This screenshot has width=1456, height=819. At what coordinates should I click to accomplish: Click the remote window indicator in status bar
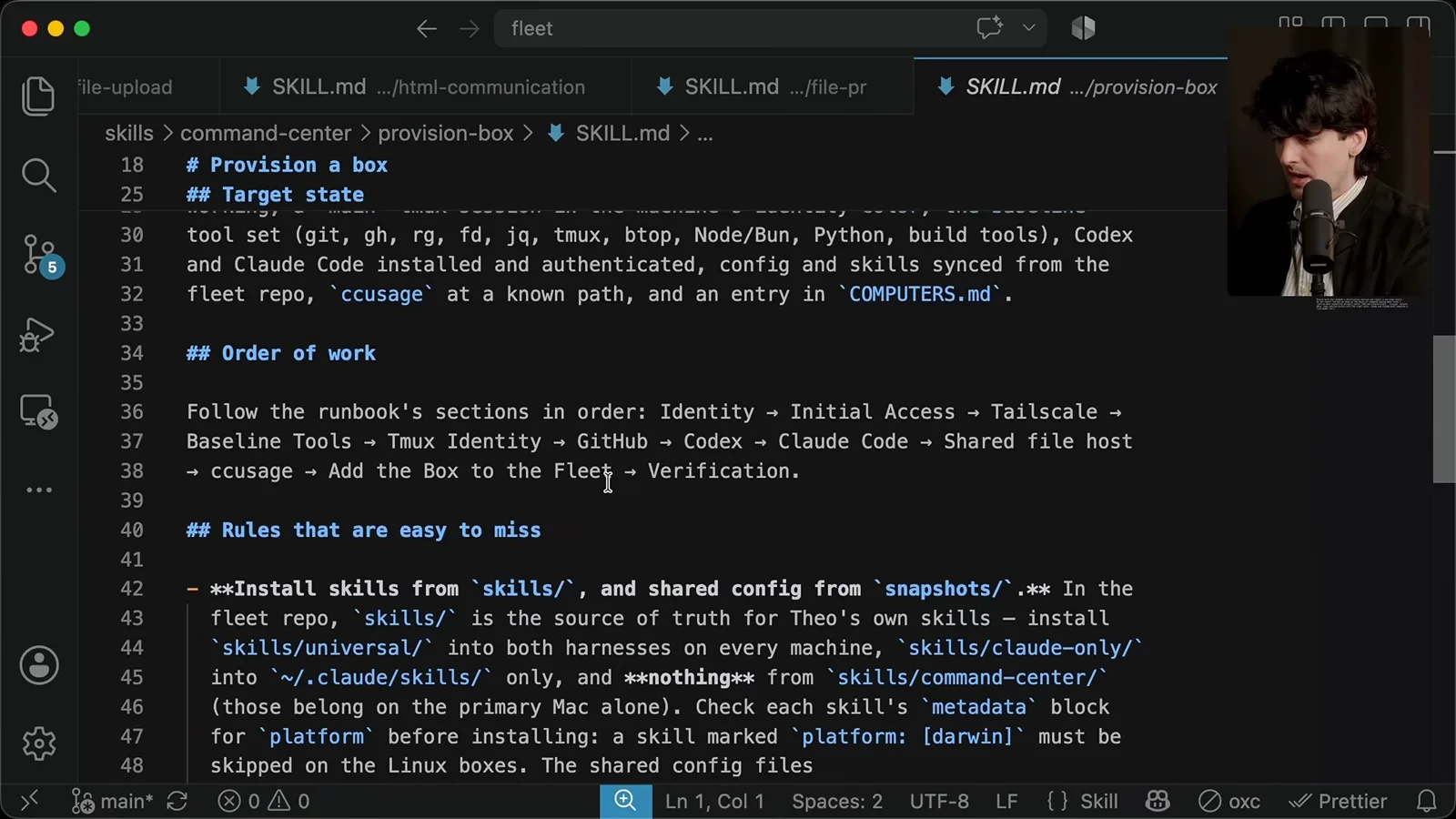click(29, 801)
